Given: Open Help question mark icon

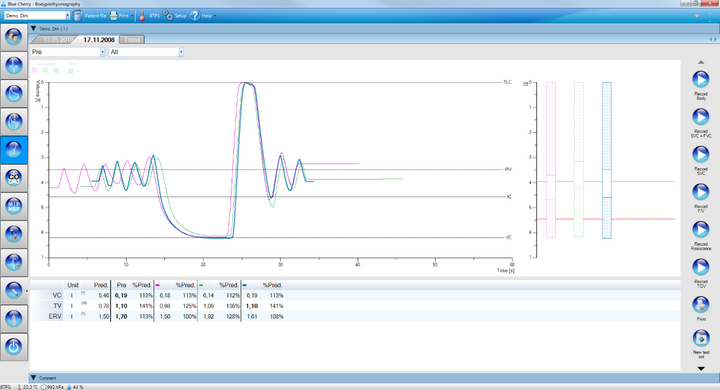Looking at the screenshot, I should pyautogui.click(x=195, y=16).
